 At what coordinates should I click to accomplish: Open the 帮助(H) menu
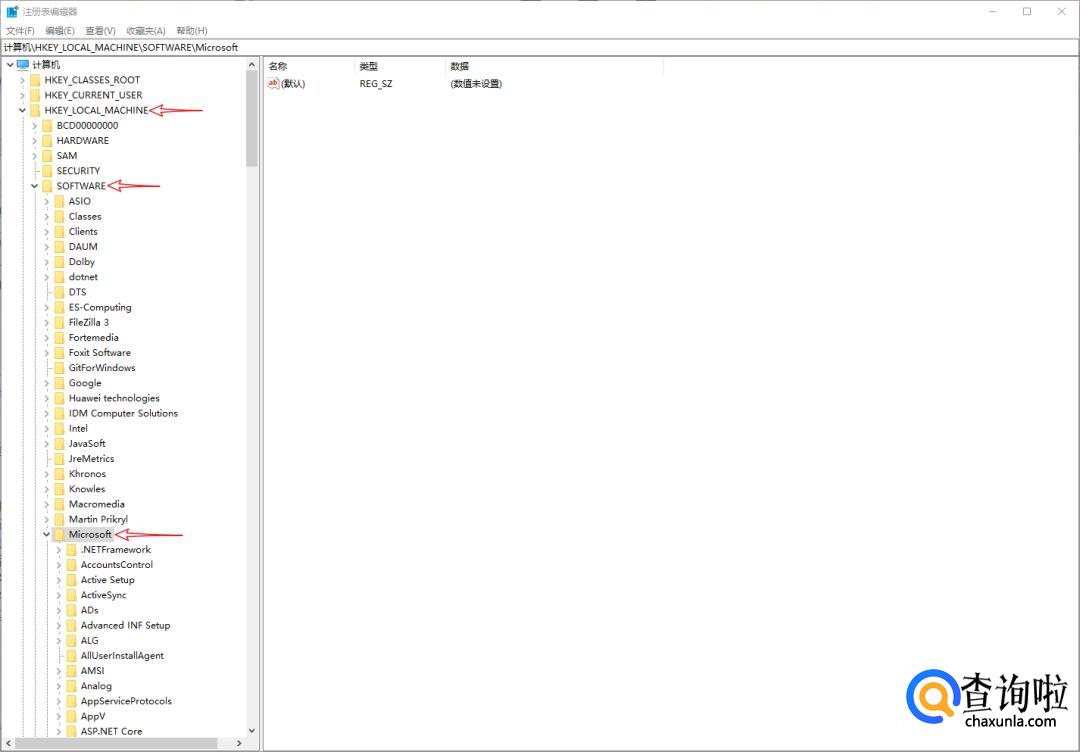[191, 30]
